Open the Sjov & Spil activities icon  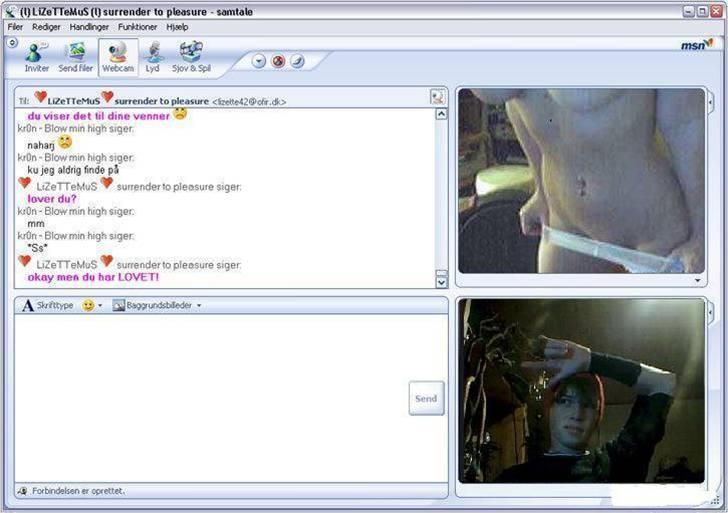(190, 57)
